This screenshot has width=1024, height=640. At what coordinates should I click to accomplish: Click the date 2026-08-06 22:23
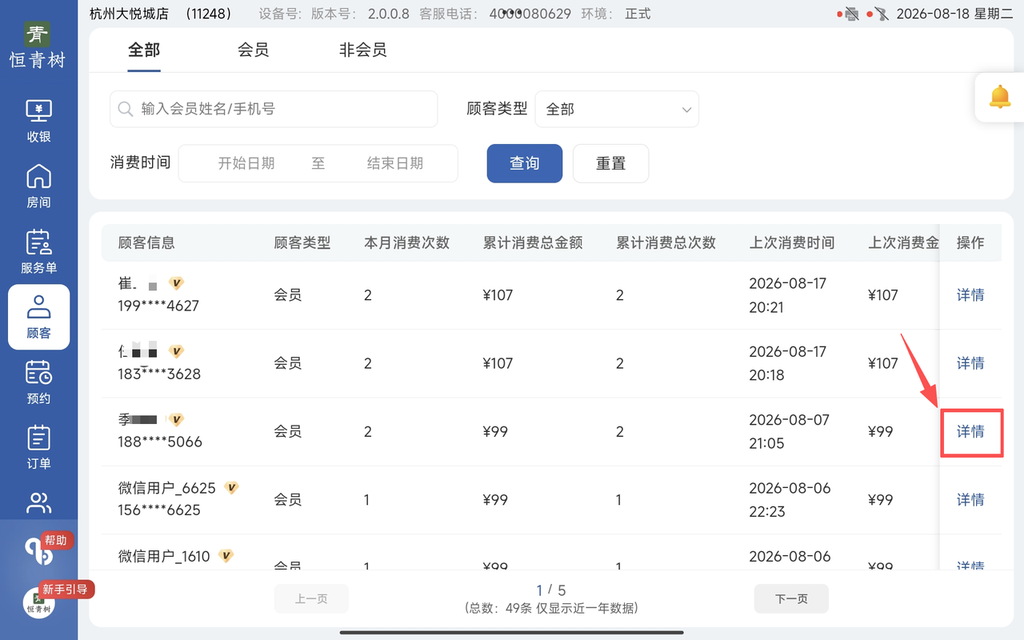click(790, 500)
